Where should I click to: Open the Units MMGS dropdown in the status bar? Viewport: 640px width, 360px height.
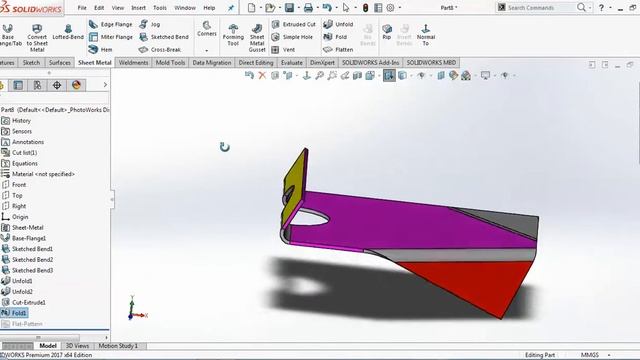coord(609,355)
